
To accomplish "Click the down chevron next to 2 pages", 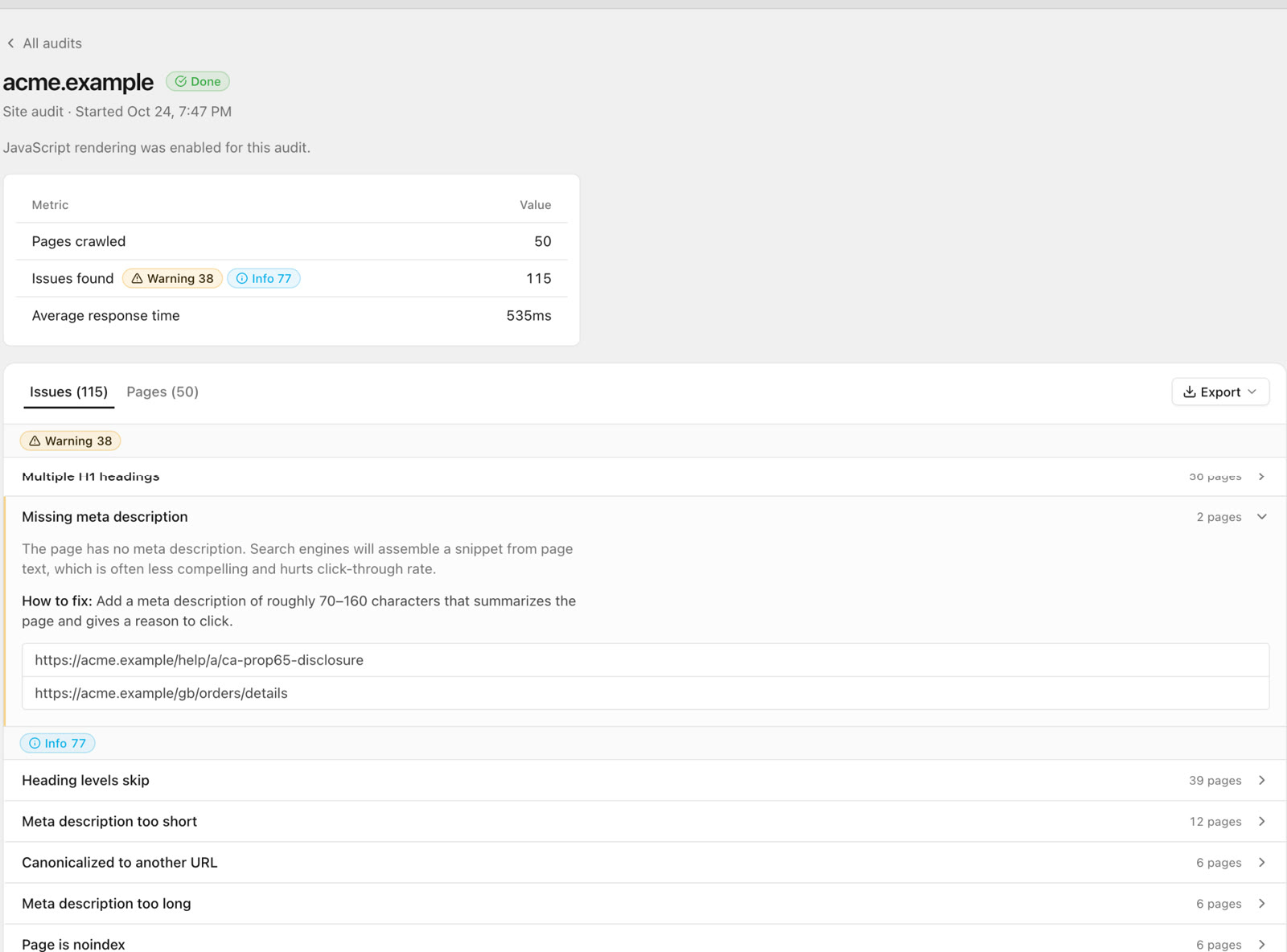I will 1262,517.
